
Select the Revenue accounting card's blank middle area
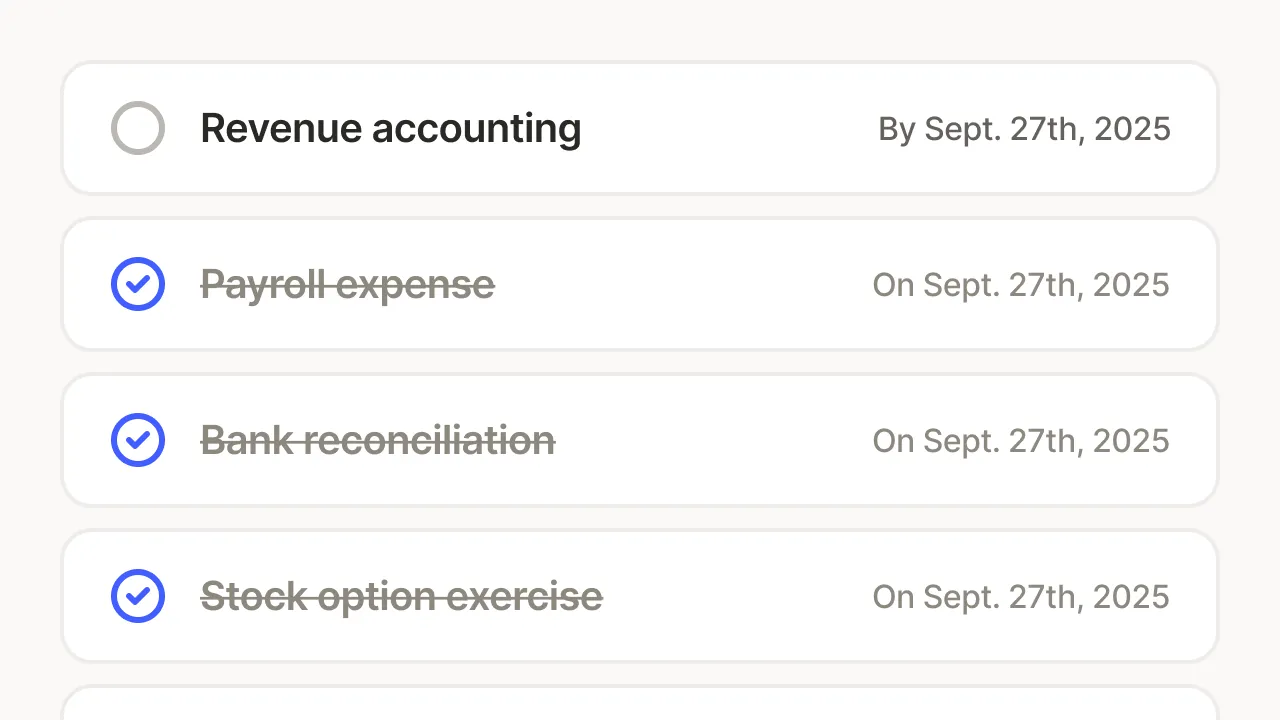click(730, 128)
